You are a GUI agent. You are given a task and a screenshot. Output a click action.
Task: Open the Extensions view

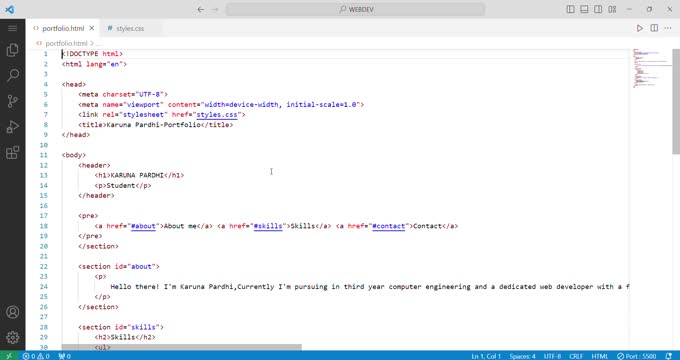point(13,153)
